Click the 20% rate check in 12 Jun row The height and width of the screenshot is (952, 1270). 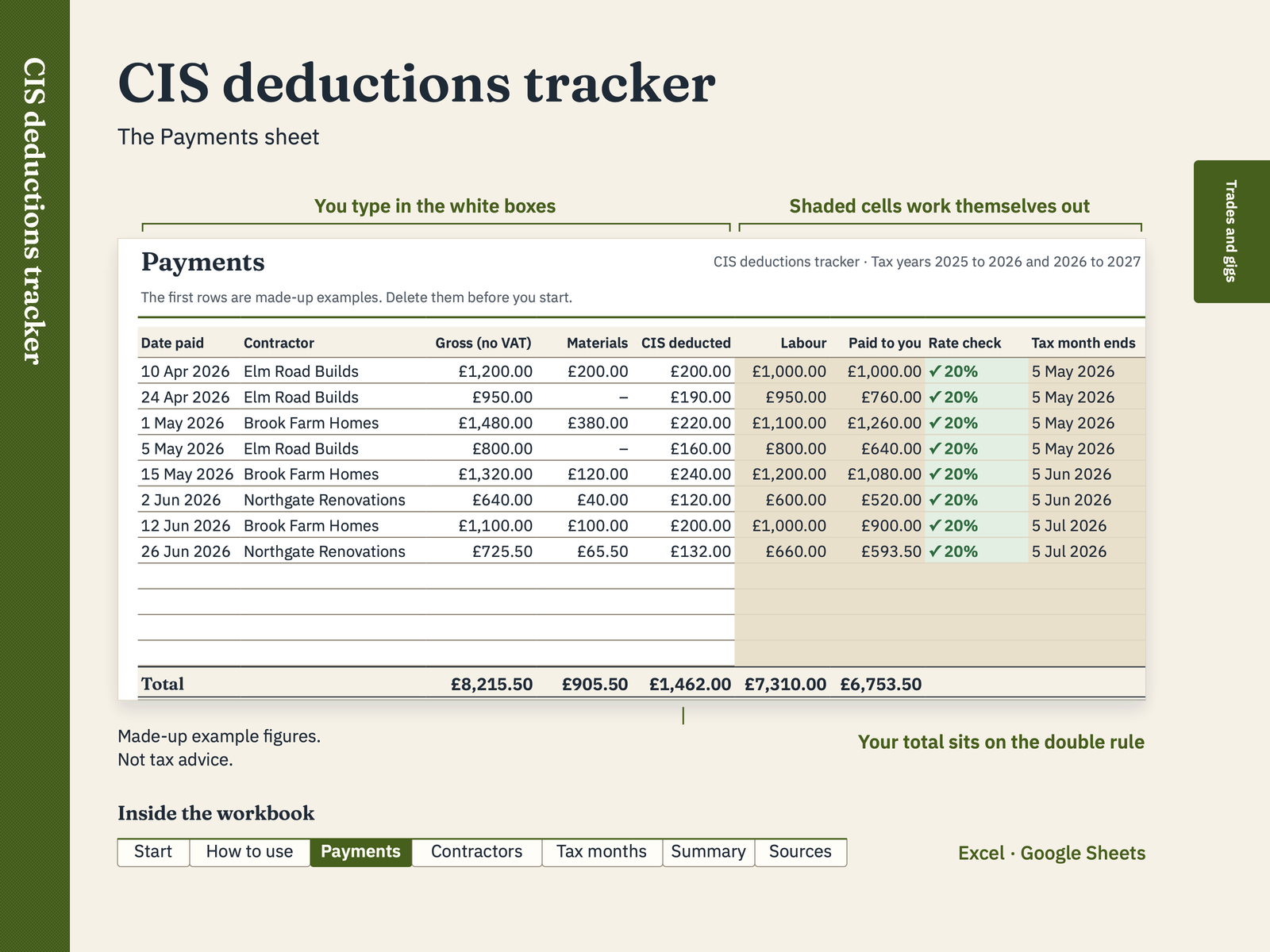pos(953,526)
